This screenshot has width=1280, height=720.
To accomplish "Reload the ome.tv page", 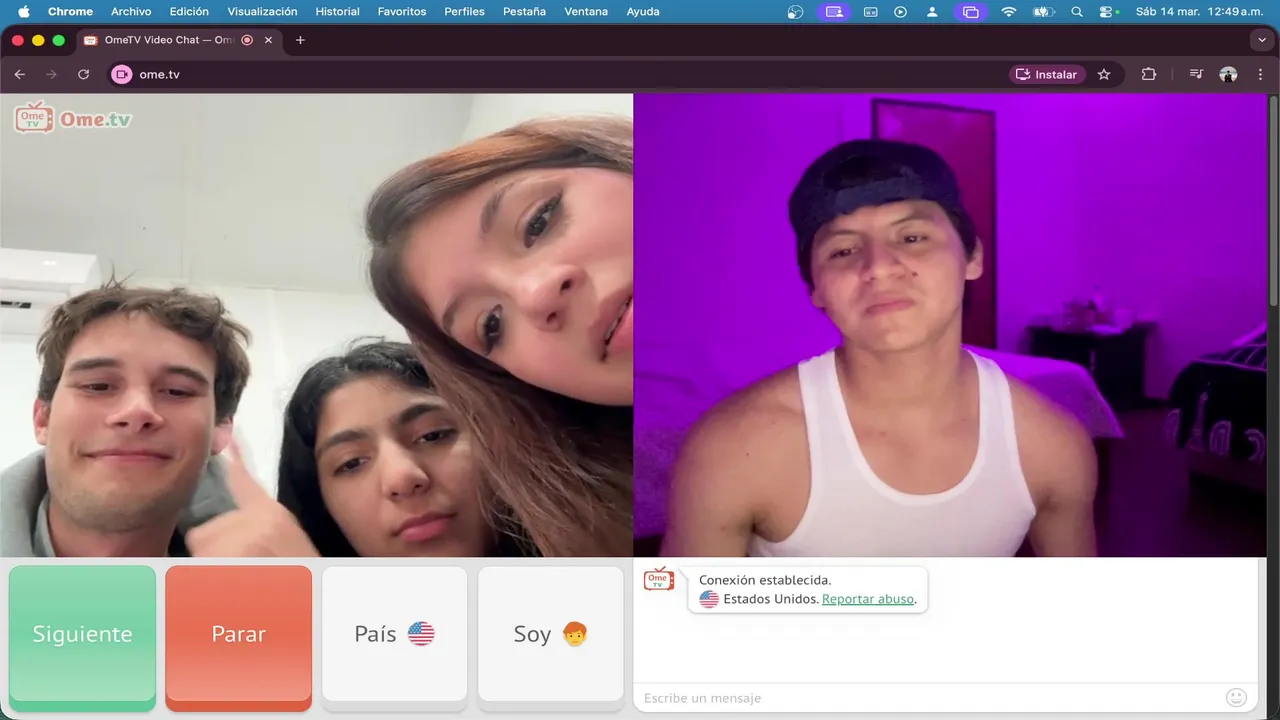I will pos(84,74).
